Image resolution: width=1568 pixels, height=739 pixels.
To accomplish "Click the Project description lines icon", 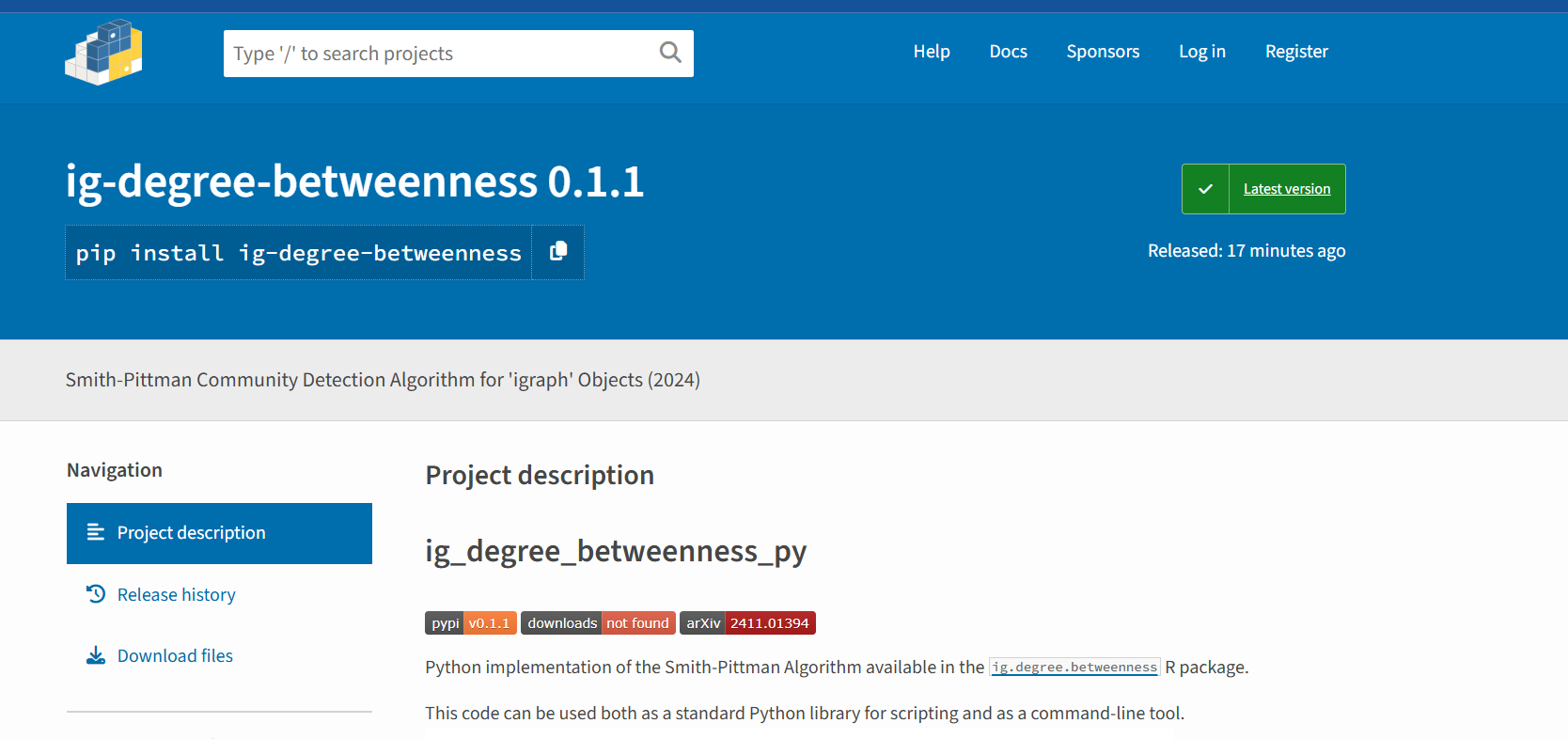I will pos(96,532).
